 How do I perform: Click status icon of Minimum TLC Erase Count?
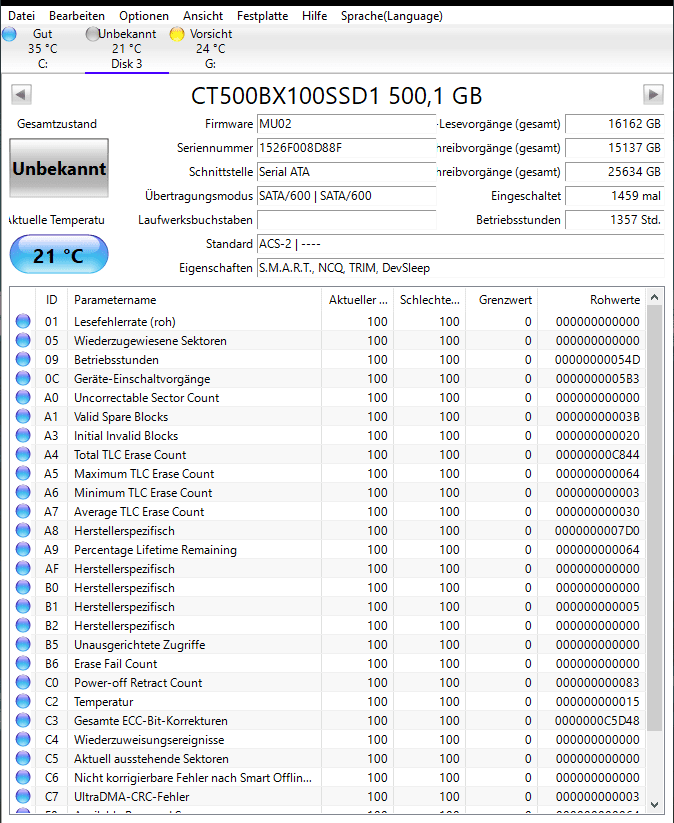[x=23, y=492]
